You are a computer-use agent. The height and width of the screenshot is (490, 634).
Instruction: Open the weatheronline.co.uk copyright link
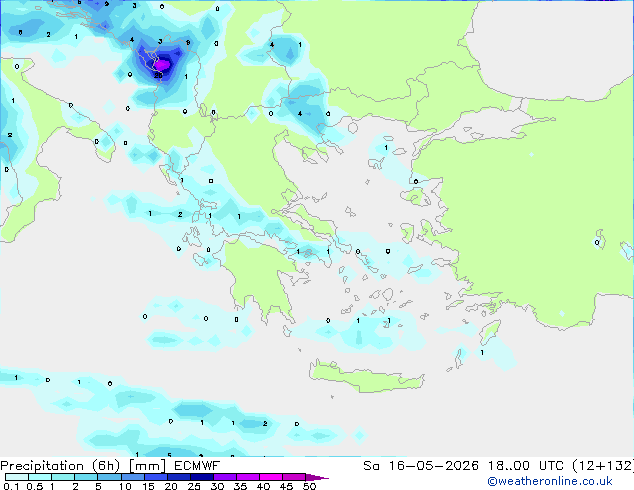[550, 481]
